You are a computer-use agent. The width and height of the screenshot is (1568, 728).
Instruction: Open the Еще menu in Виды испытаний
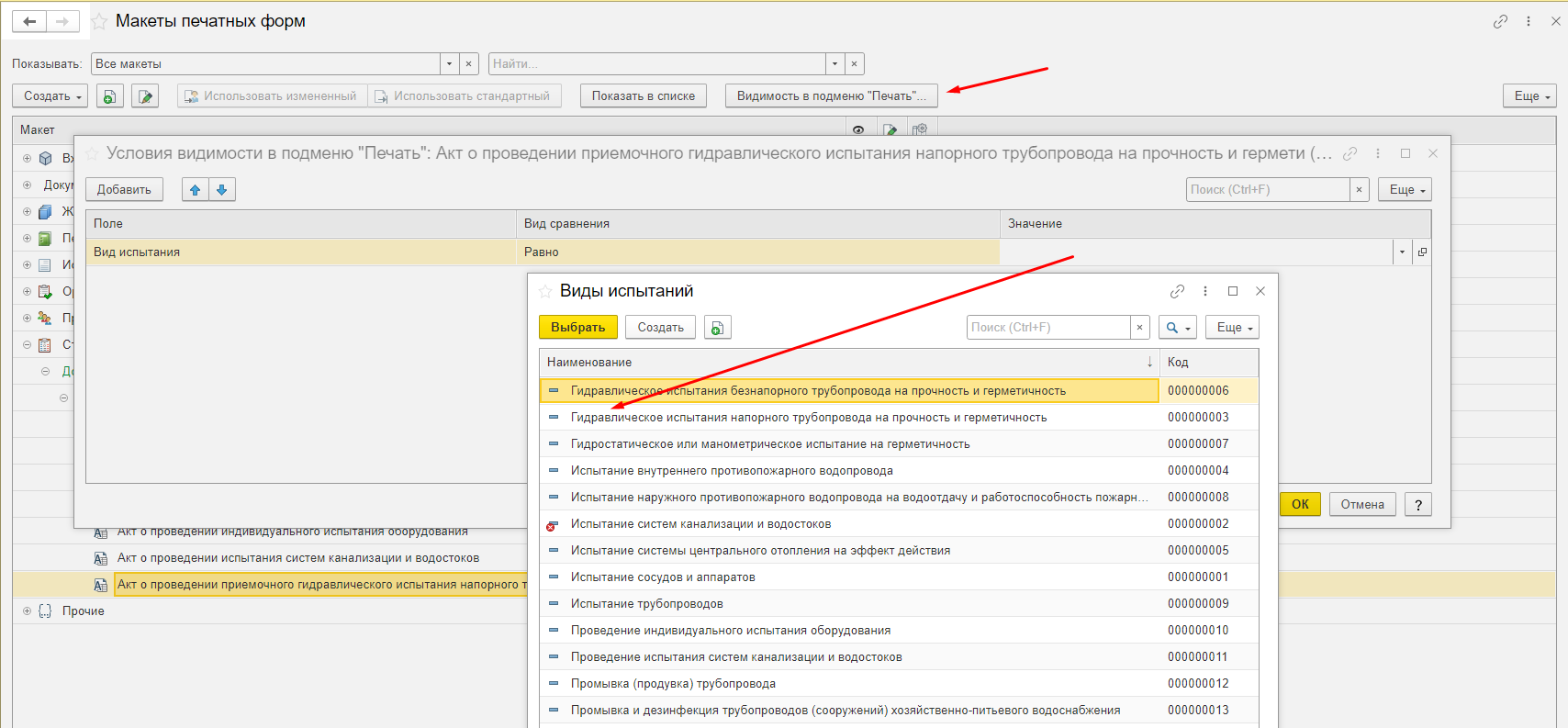[1234, 328]
